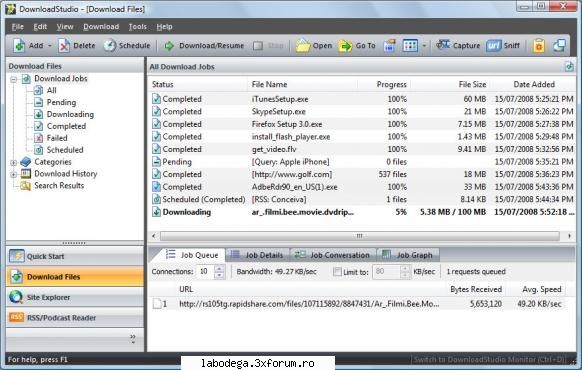Click the navigation pane options chevron

133,339
